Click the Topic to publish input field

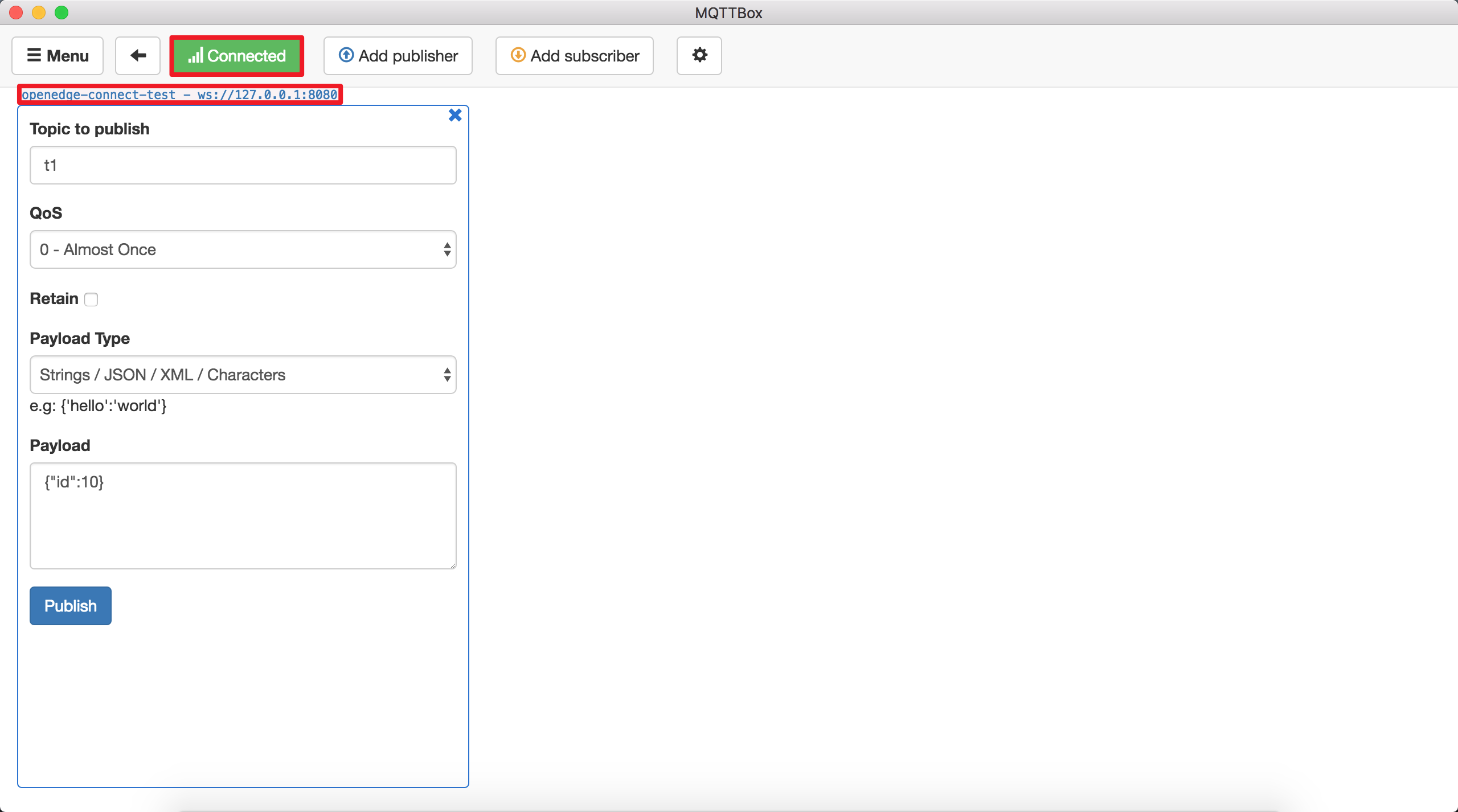pos(244,165)
